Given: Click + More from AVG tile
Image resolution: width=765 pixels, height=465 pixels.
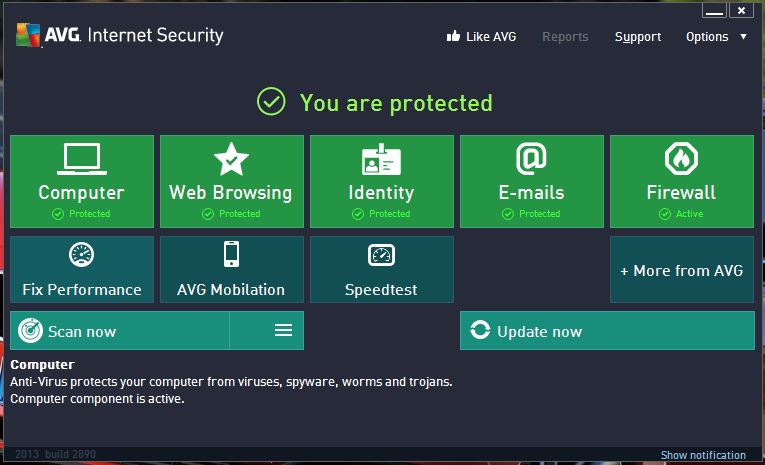Looking at the screenshot, I should tap(682, 269).
